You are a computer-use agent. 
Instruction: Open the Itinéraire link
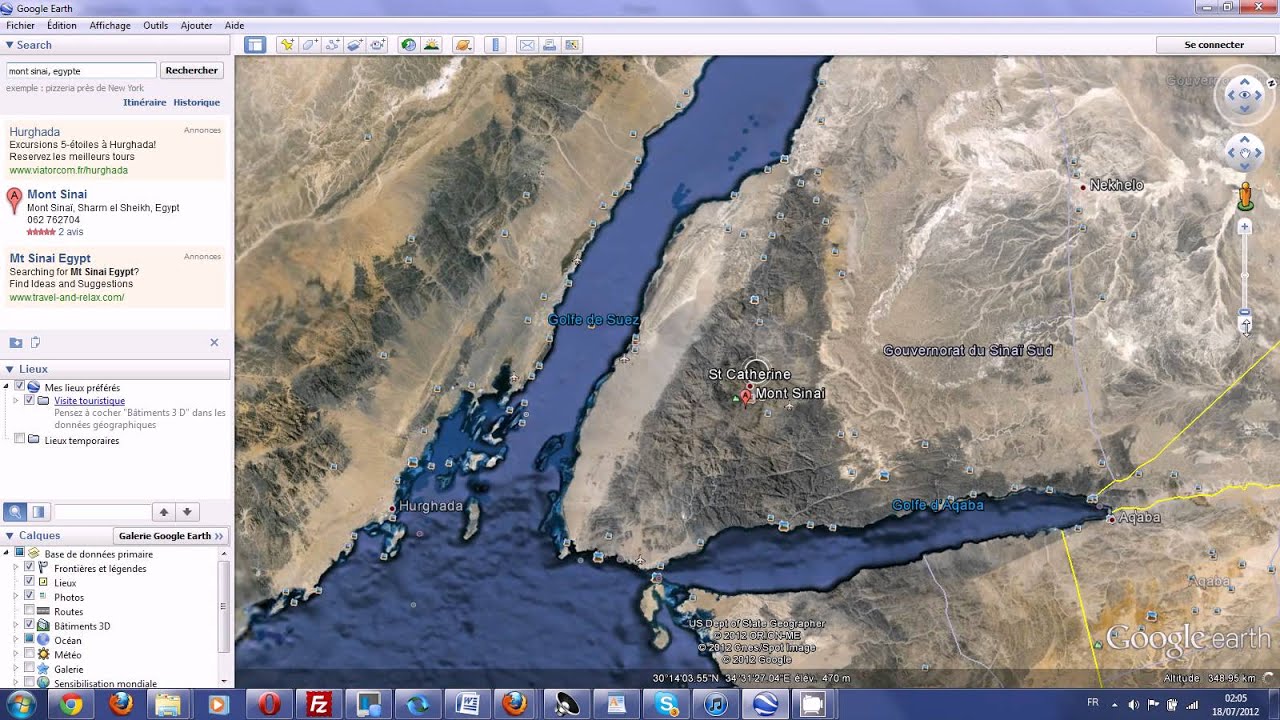pos(145,102)
